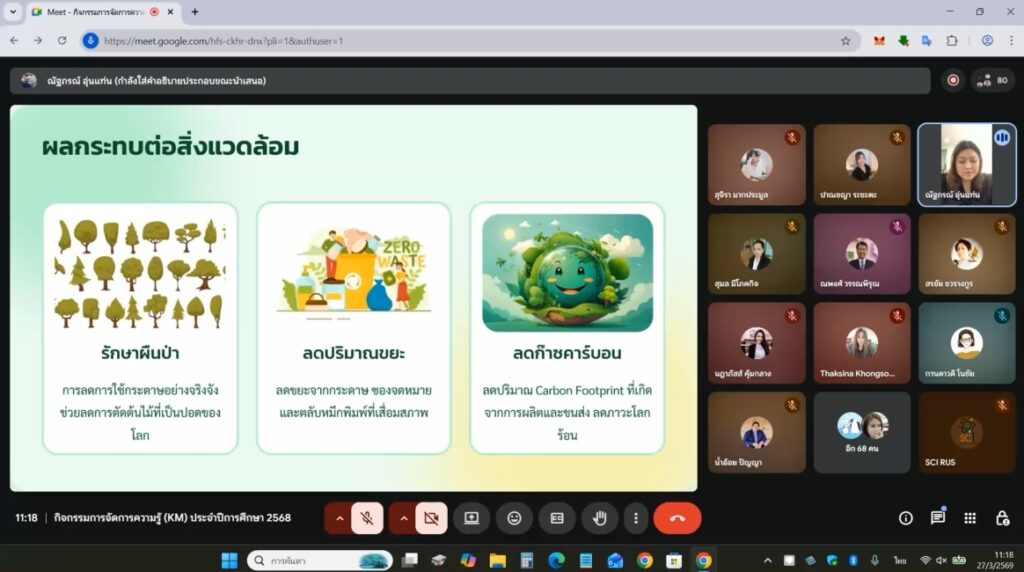Viewport: 1024px width, 572px height.
Task: Turn on closed captions
Action: (557, 518)
